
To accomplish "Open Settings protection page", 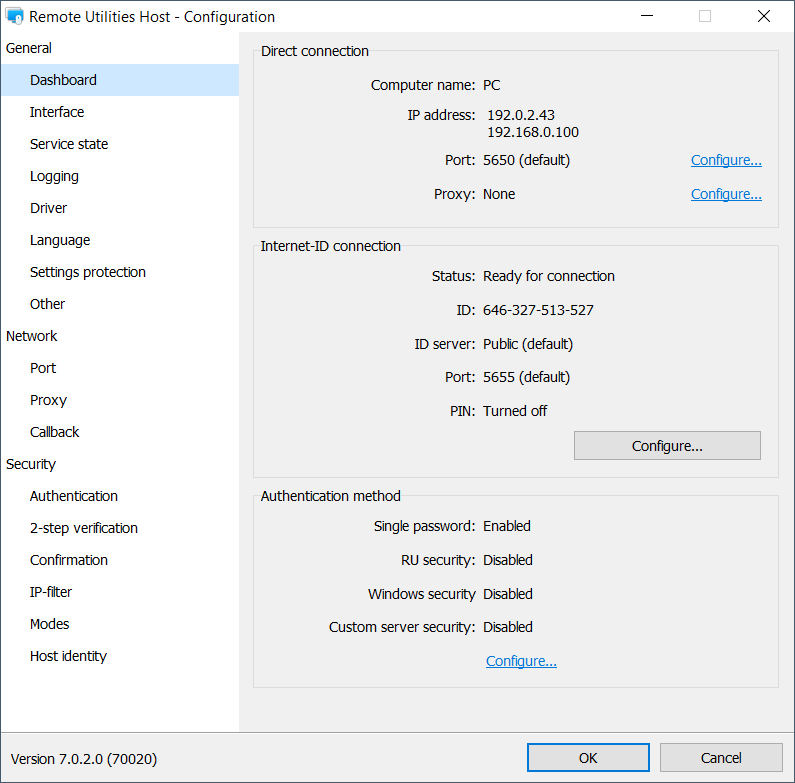I will pyautogui.click(x=88, y=272).
